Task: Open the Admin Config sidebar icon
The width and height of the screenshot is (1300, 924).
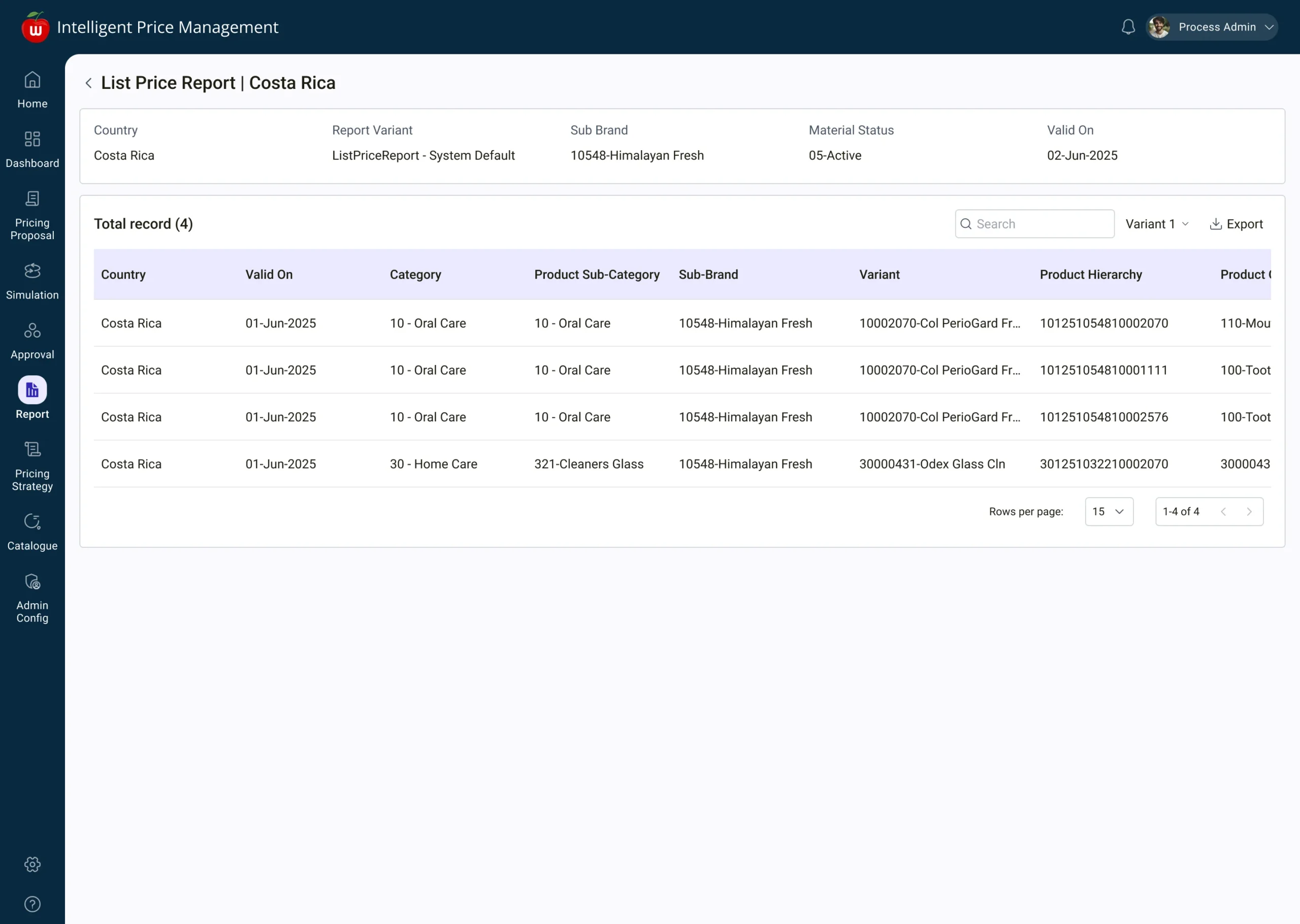Action: click(x=32, y=582)
